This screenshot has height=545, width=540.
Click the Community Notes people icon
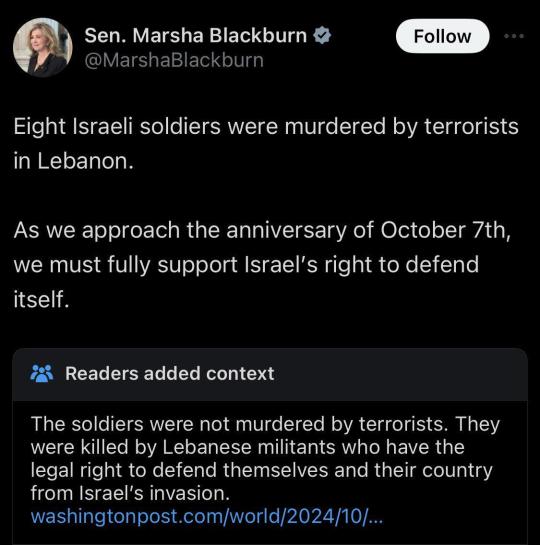click(x=42, y=374)
